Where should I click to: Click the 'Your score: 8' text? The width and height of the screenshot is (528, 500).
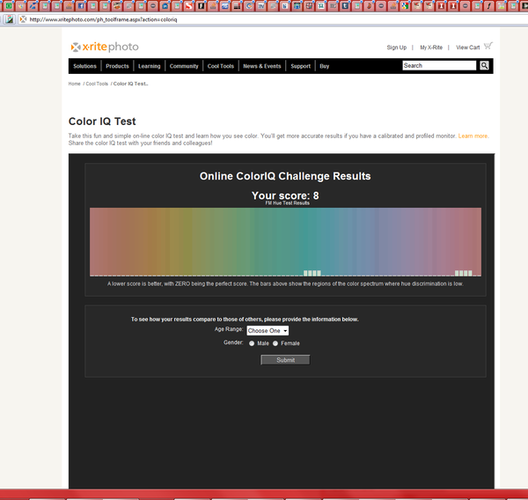point(285,196)
